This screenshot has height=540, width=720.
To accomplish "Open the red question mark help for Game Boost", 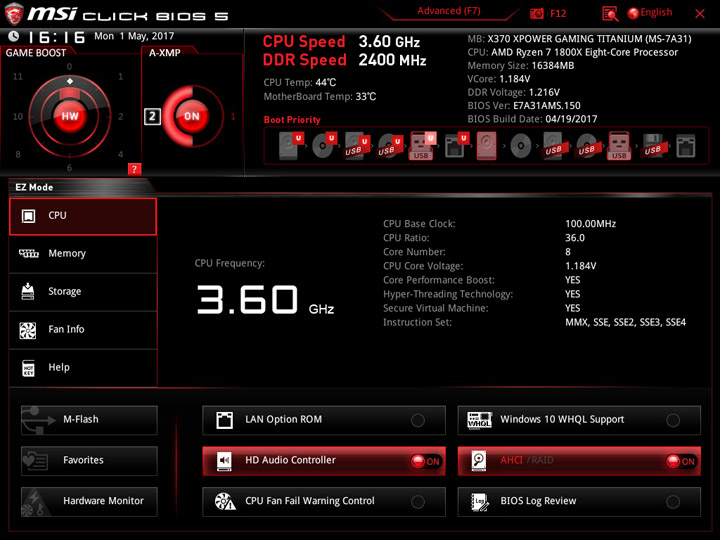I will pos(134,169).
